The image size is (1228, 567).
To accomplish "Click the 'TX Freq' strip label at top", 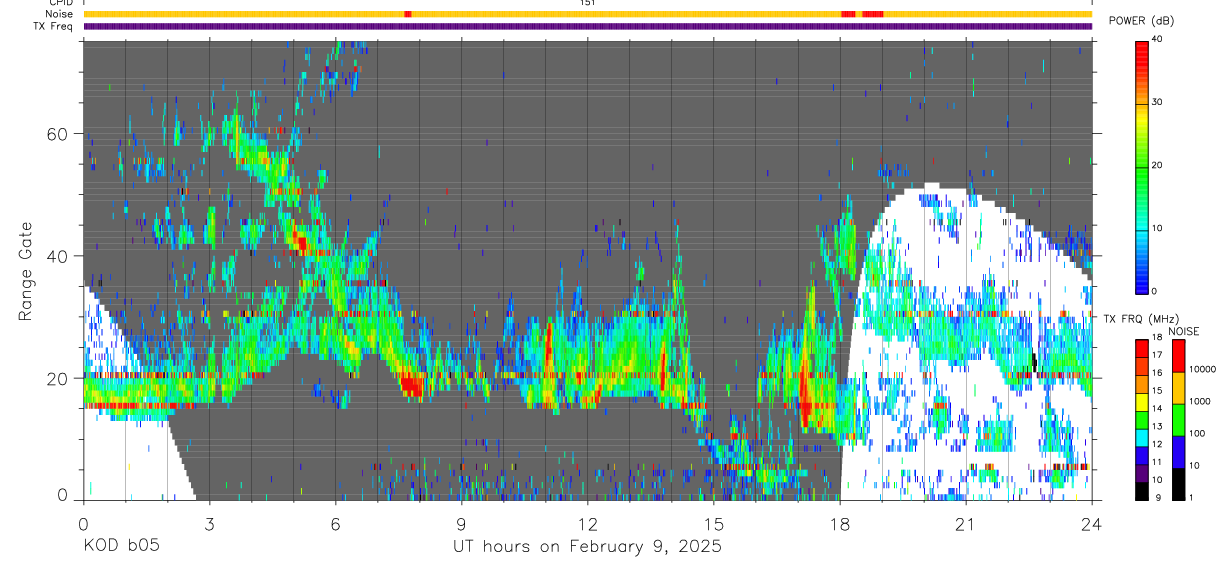I will coord(54,26).
